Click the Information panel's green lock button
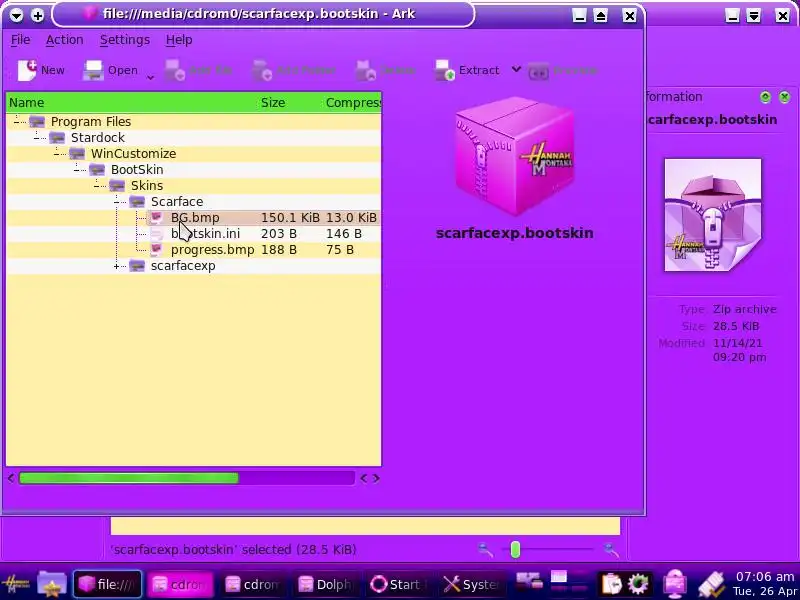The height and width of the screenshot is (600, 800). [x=765, y=97]
